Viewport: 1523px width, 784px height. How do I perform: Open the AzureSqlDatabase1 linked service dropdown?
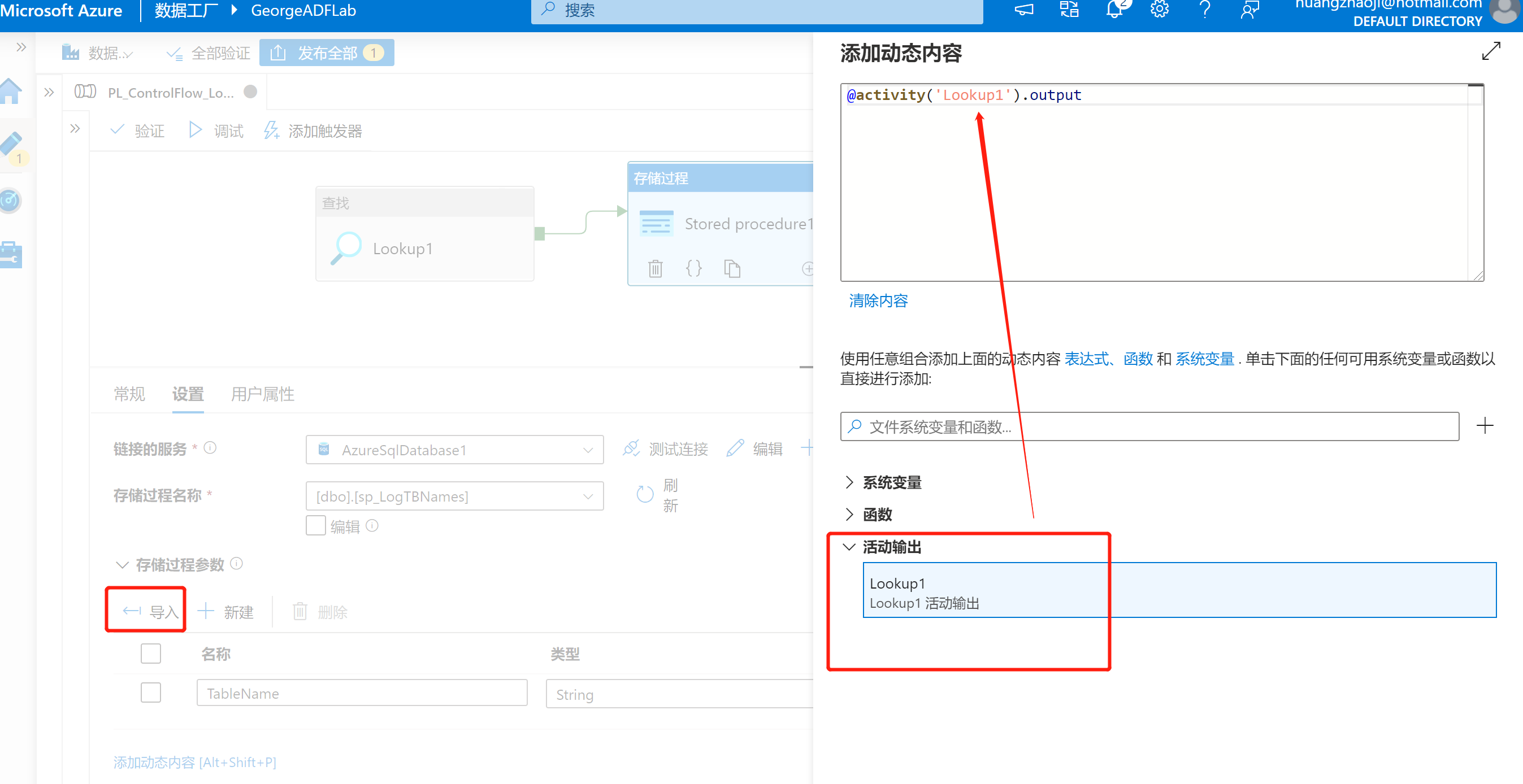(588, 450)
